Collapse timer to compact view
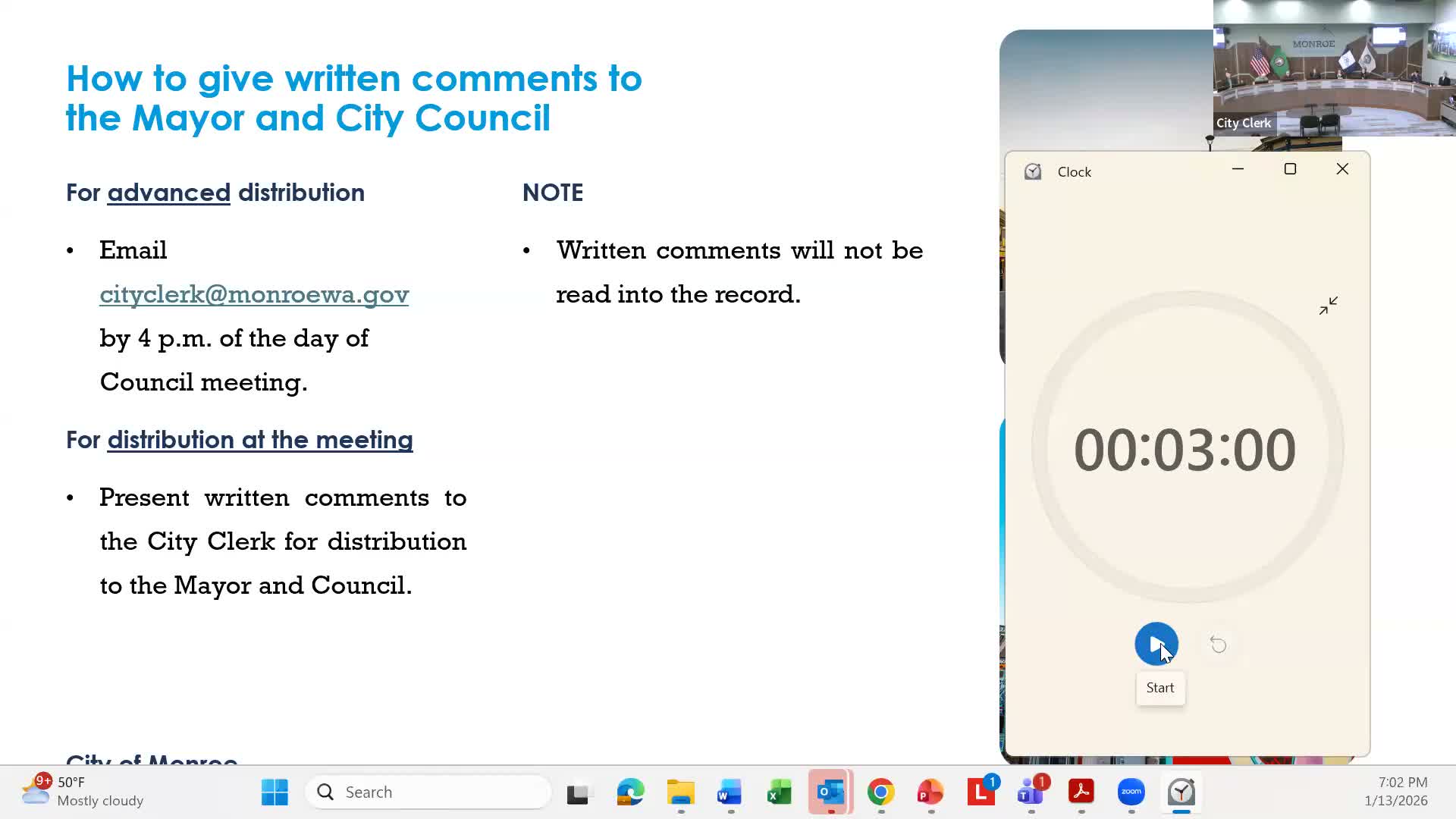The height and width of the screenshot is (819, 1456). [1328, 306]
